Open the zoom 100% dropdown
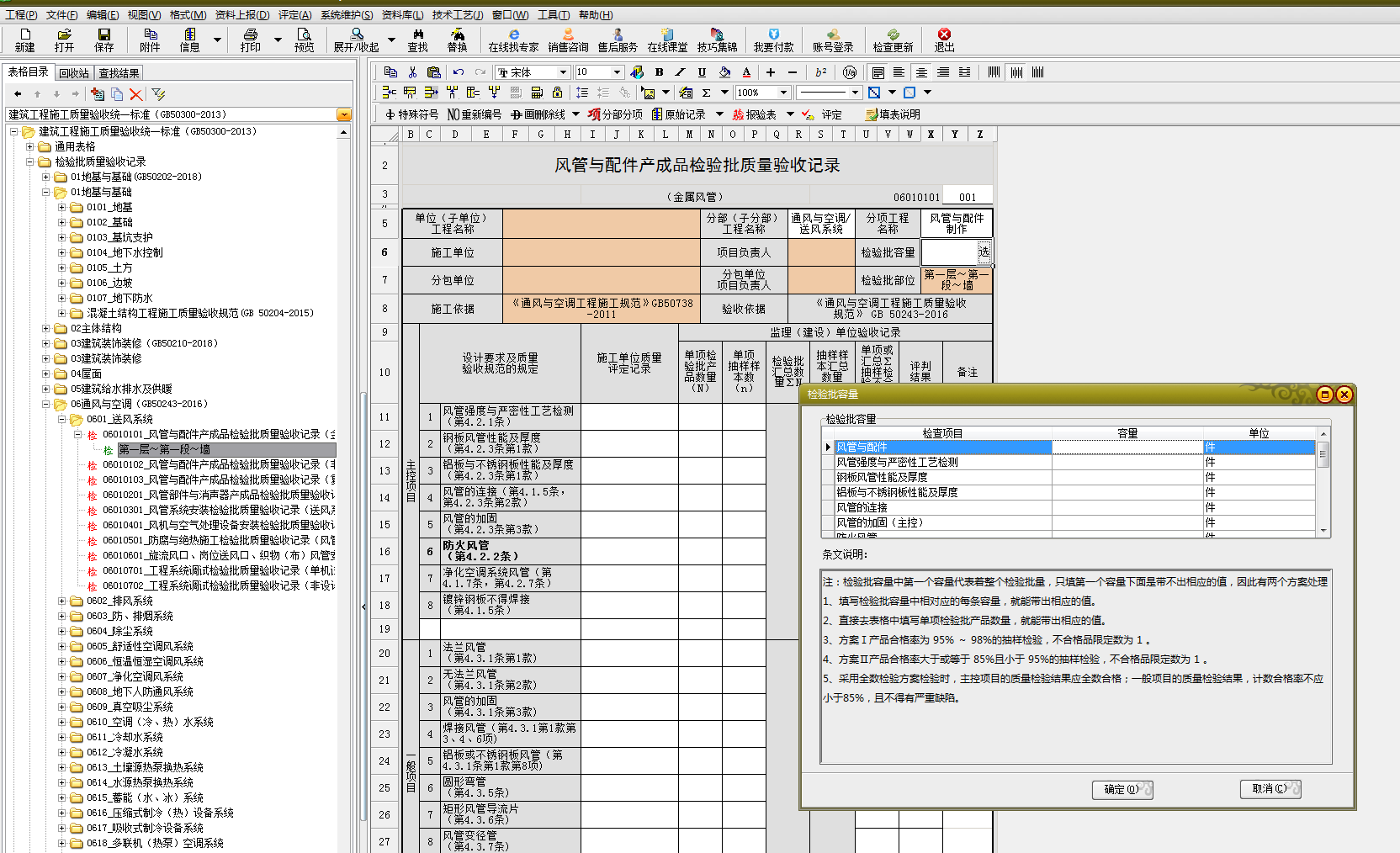 click(x=783, y=93)
